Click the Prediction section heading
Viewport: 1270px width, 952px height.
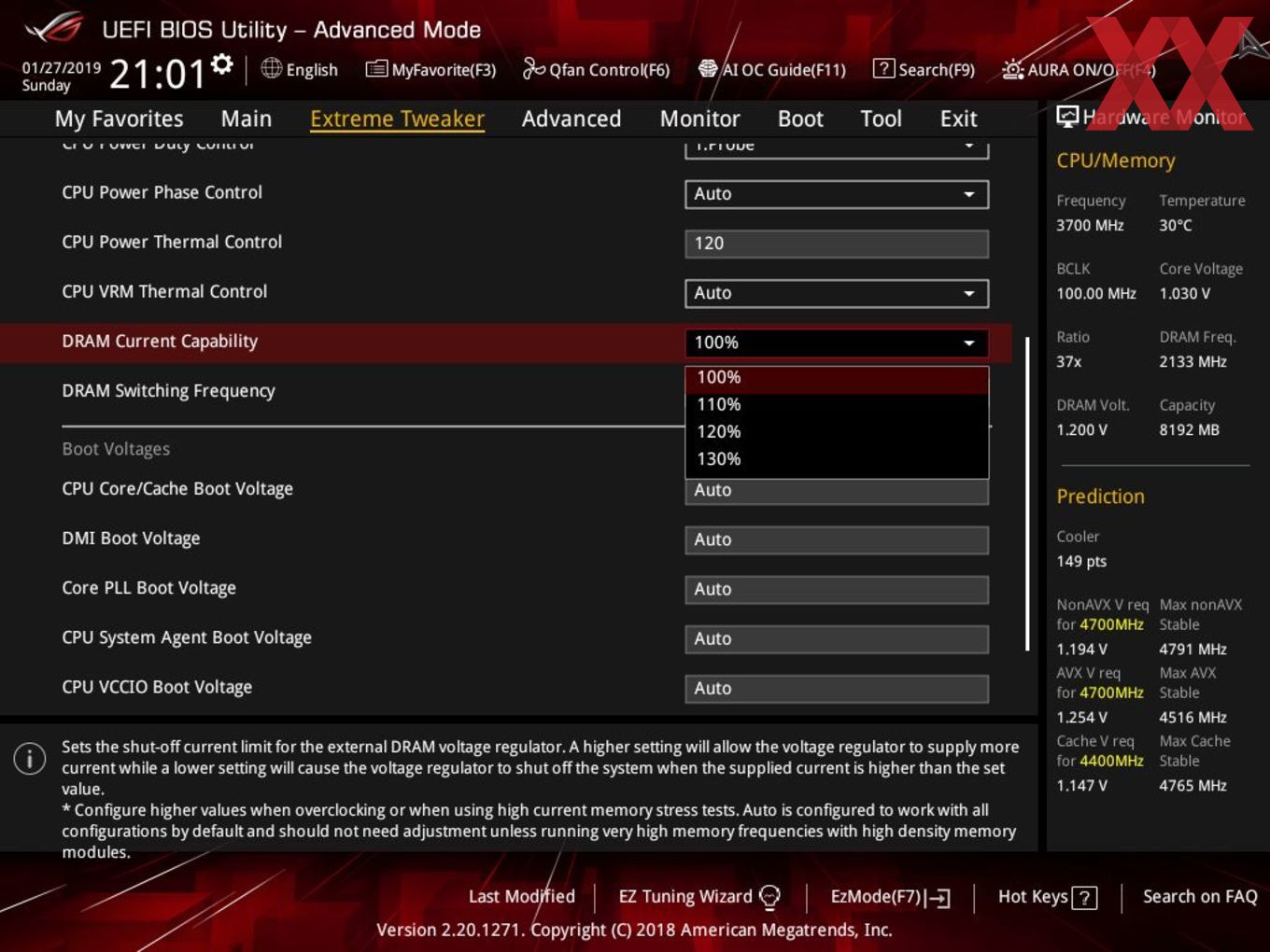tap(1100, 497)
